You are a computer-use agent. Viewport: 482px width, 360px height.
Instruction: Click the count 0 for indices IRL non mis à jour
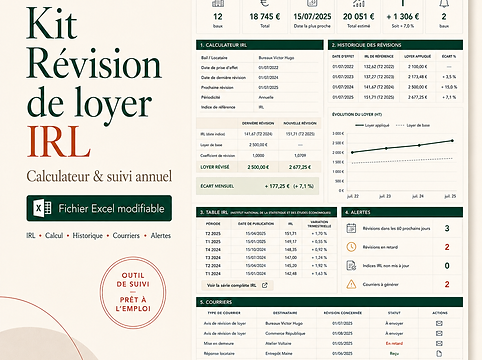tap(447, 266)
